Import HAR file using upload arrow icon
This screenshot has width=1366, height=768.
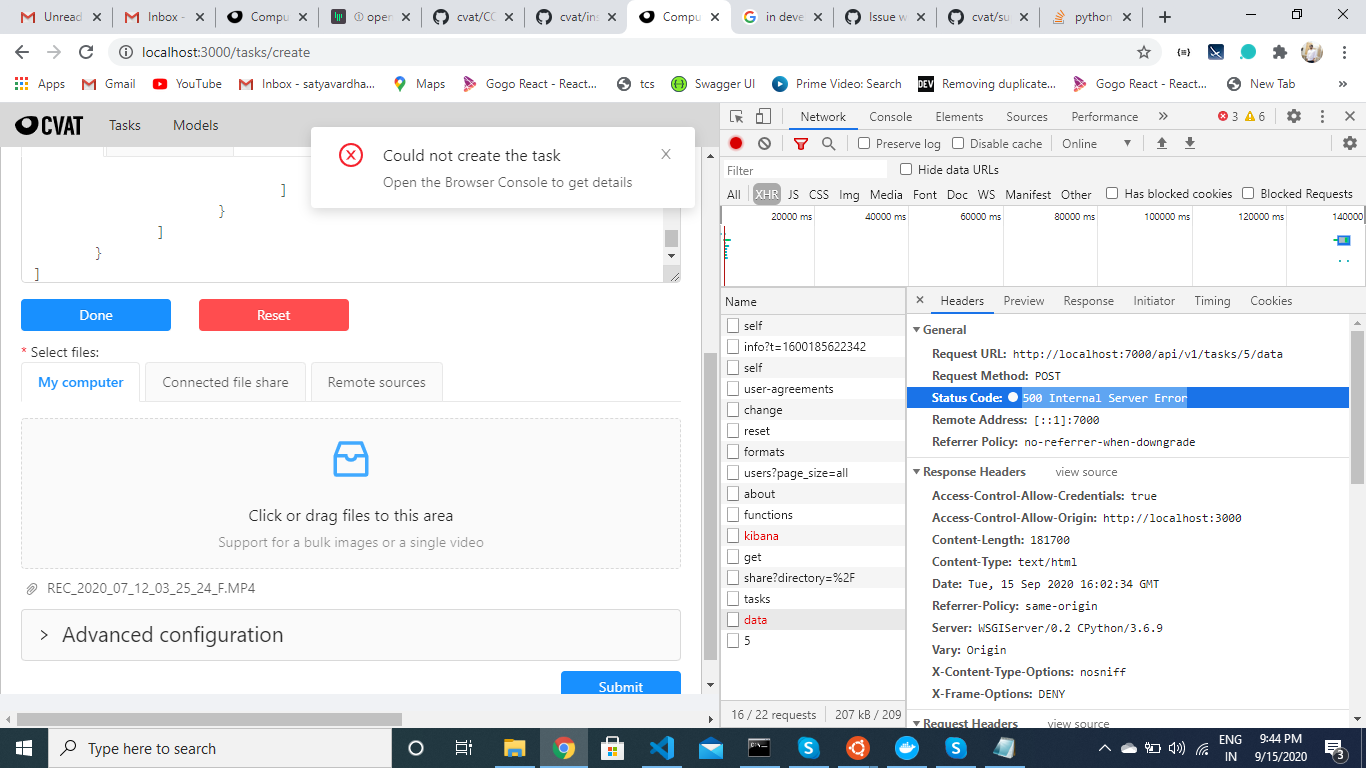(x=1161, y=143)
